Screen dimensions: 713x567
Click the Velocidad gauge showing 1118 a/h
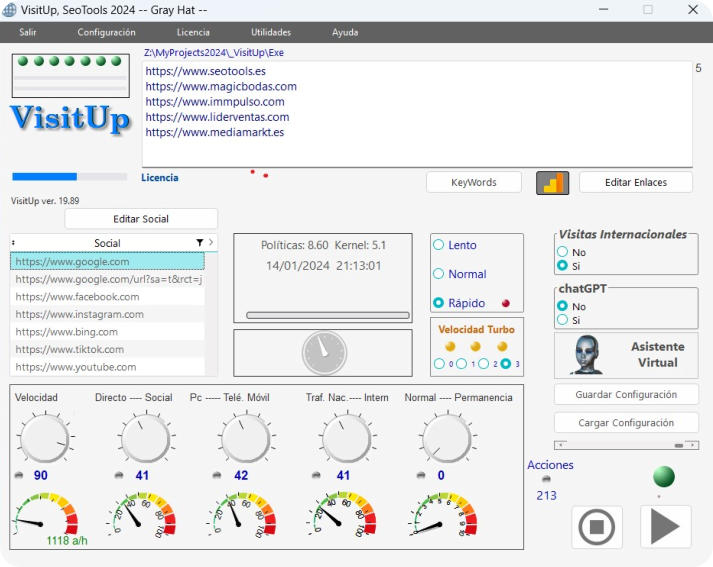pos(45,514)
